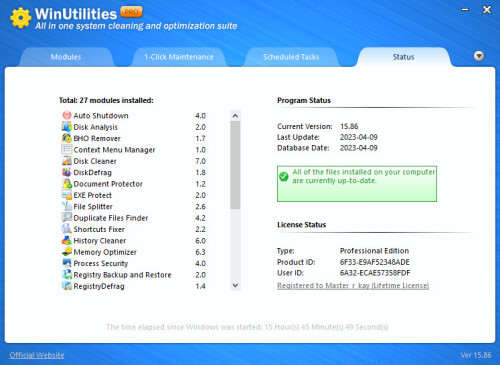Select the RegistryDefrag entry
Viewport: 500px width, 365px height.
point(99,286)
